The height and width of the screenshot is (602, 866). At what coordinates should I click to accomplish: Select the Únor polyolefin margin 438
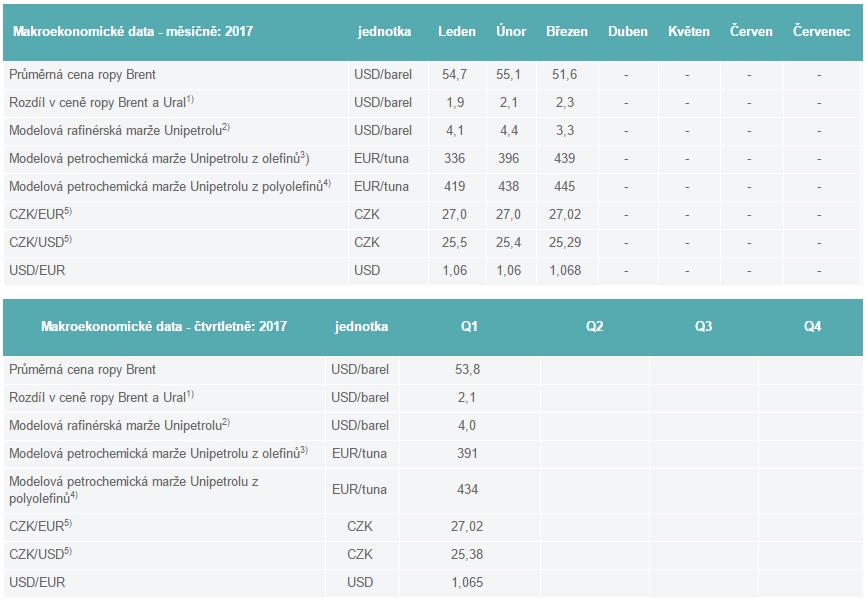(x=508, y=187)
